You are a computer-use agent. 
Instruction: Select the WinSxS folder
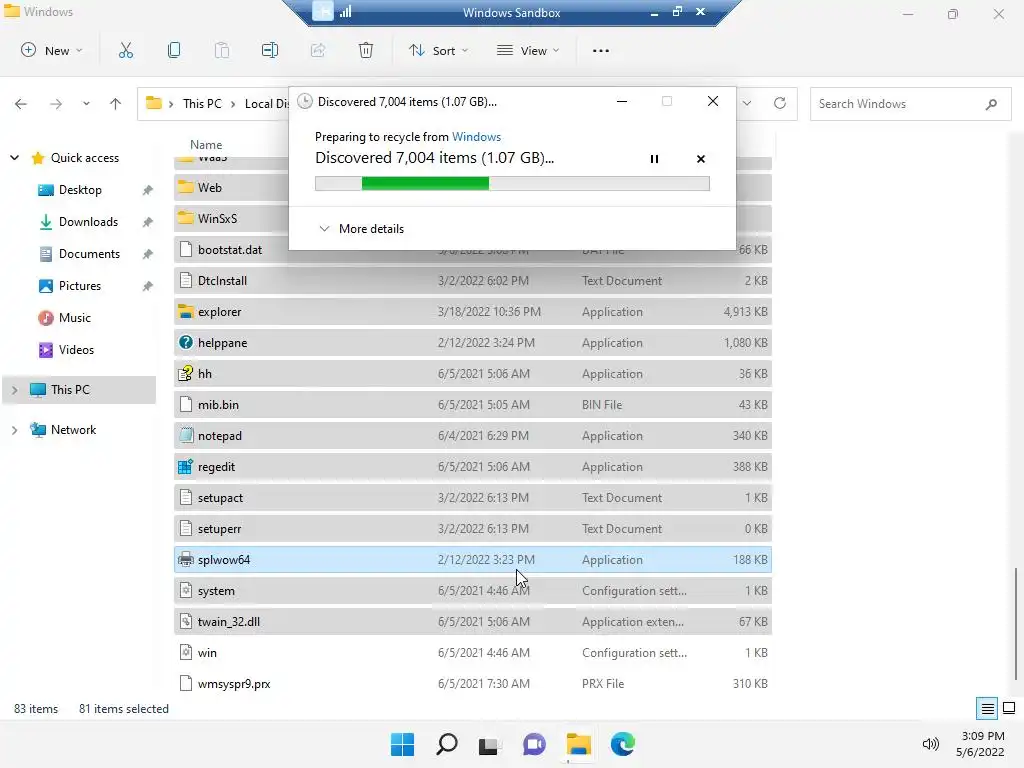click(232, 218)
